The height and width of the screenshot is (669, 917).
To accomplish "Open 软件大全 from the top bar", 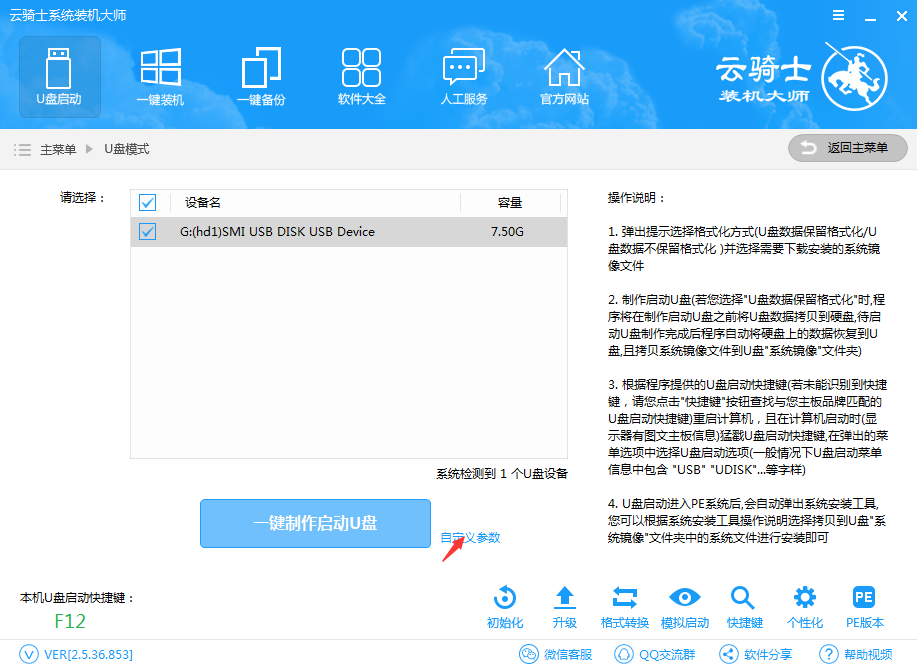I will tap(362, 75).
